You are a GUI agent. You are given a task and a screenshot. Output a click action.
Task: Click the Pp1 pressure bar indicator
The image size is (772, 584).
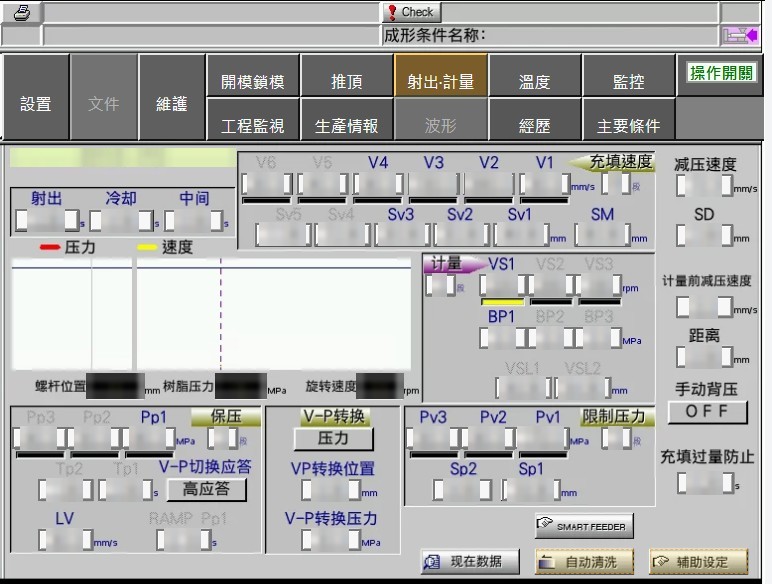point(149,454)
